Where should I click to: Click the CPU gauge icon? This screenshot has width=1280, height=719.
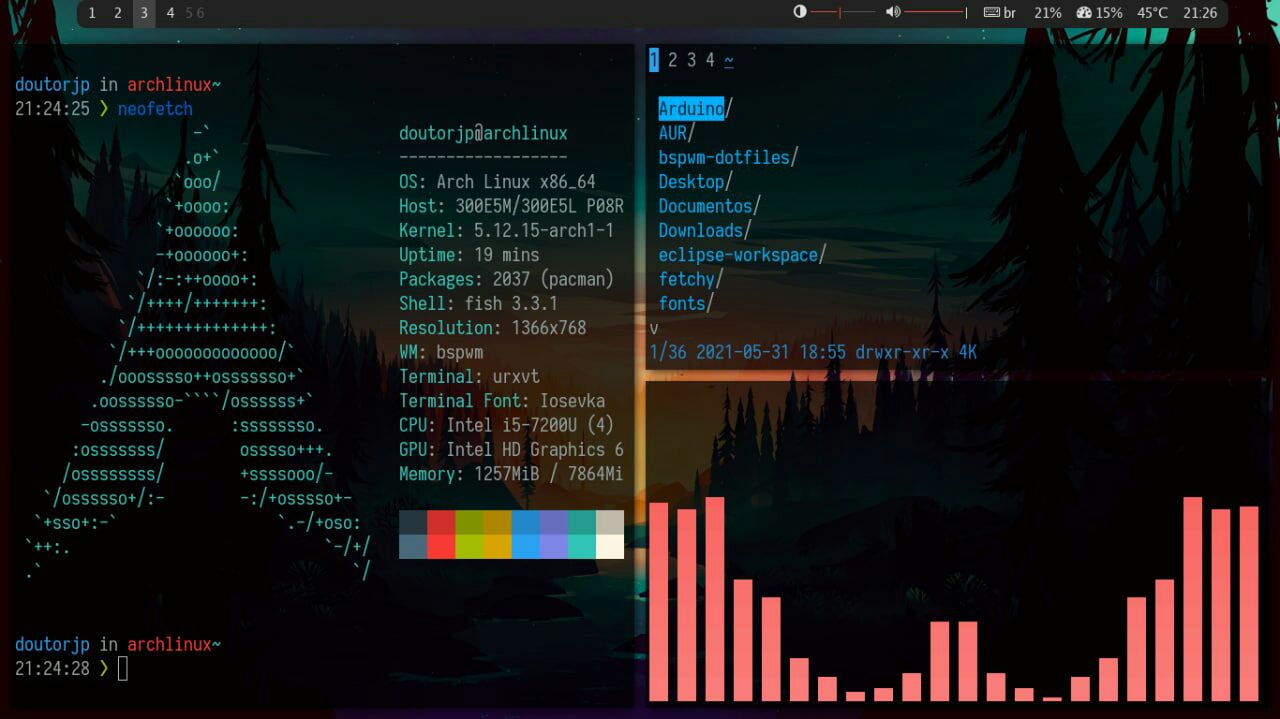point(1084,13)
